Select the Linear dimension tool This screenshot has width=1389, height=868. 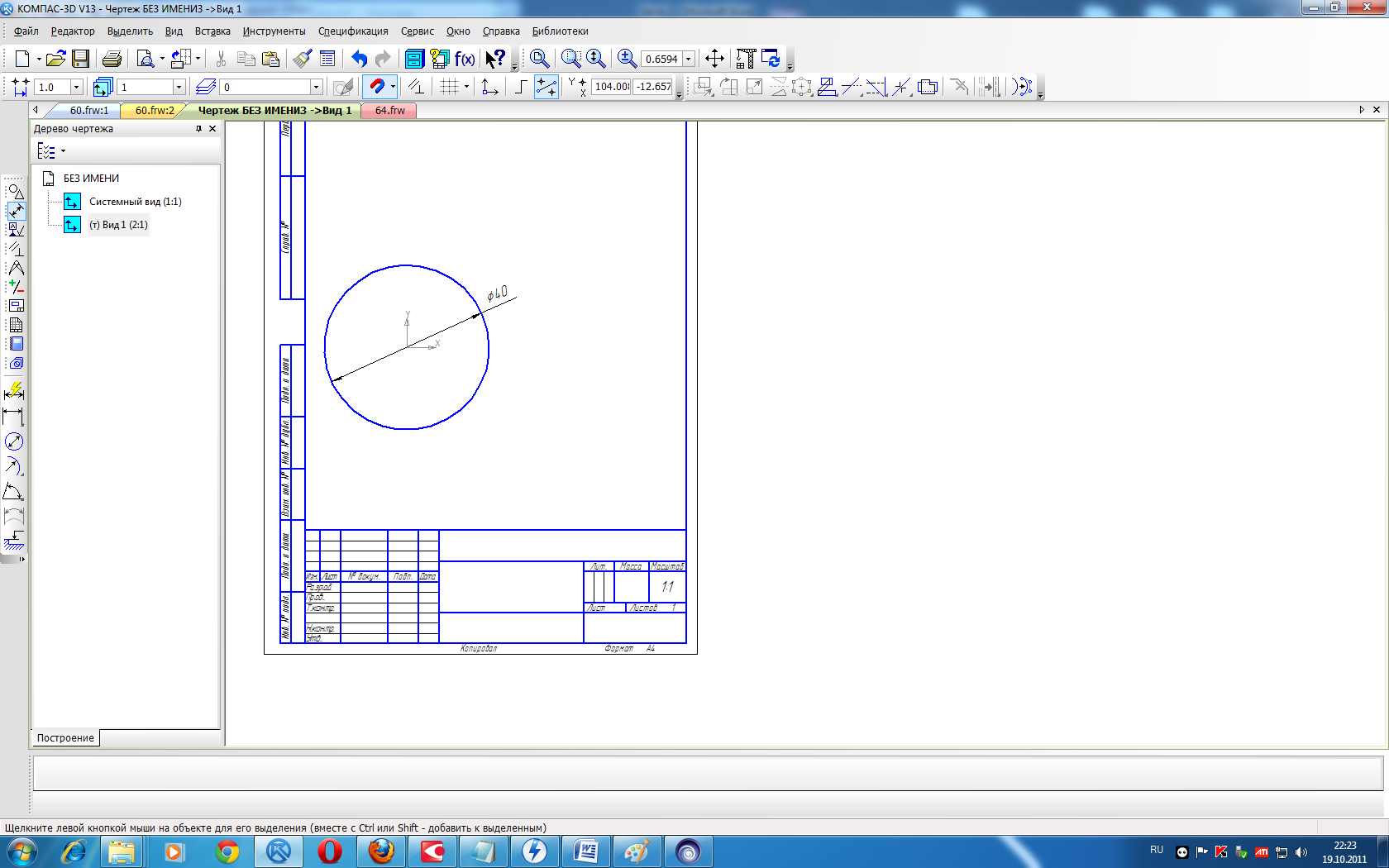[14, 417]
